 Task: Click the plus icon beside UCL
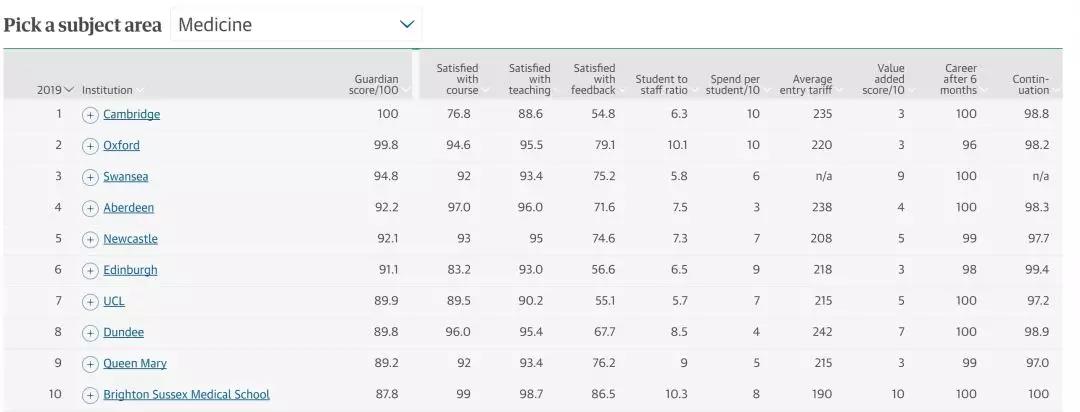(90, 301)
